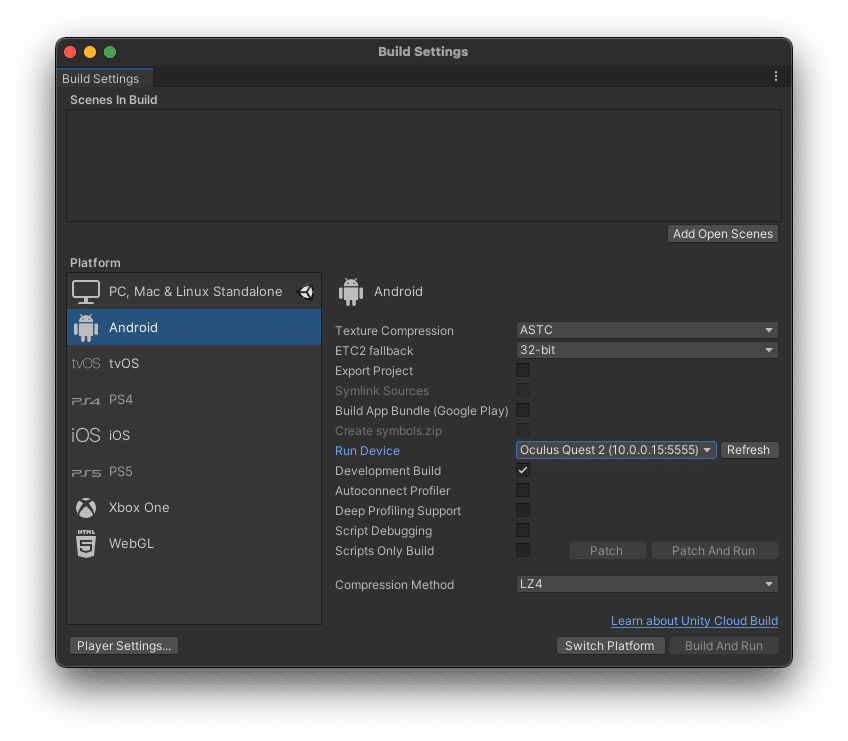The width and height of the screenshot is (848, 741).
Task: Click the Unity logo beside PC Standalone
Action: pyautogui.click(x=306, y=292)
